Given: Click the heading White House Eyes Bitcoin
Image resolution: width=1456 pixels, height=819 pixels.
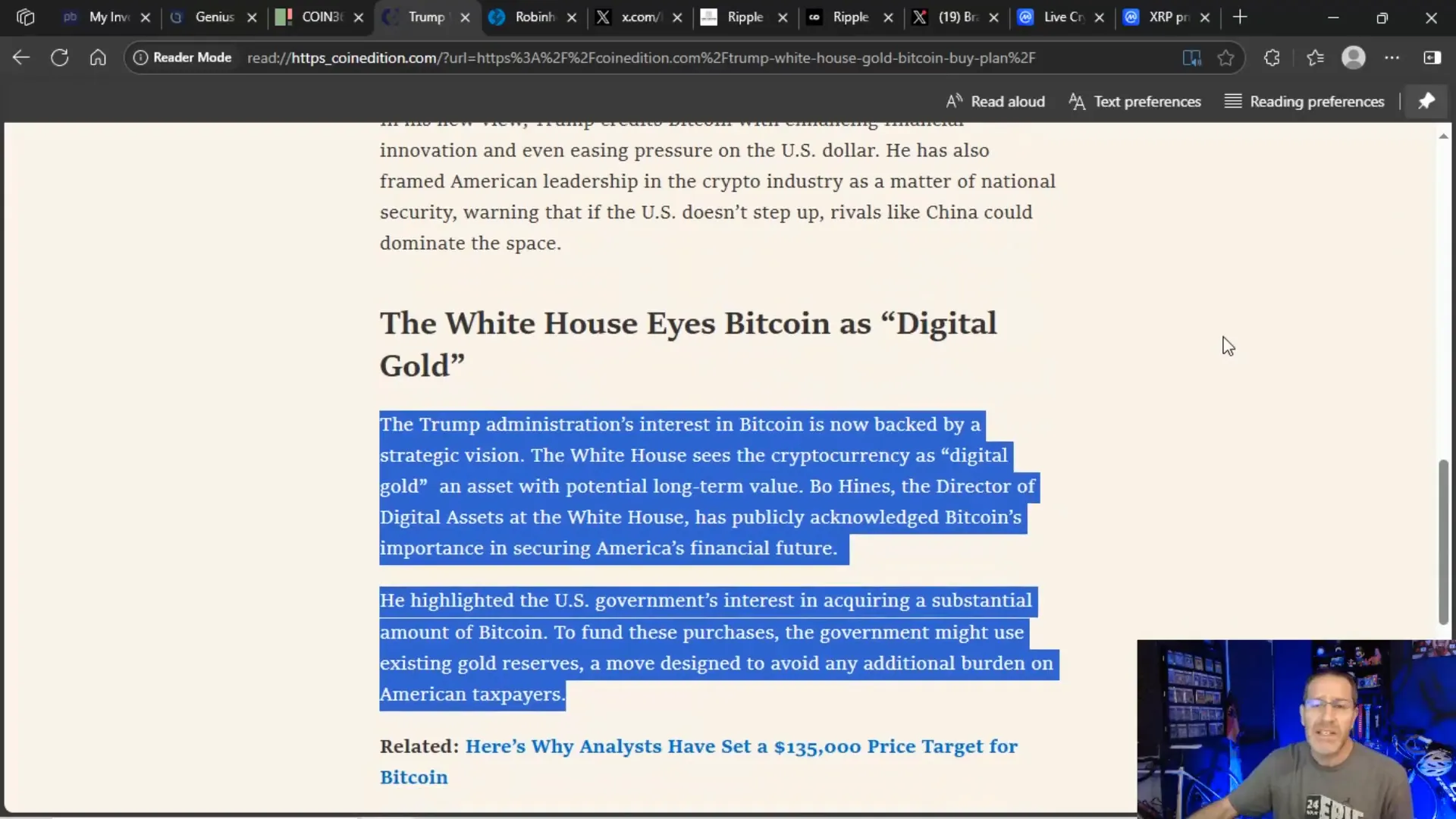Looking at the screenshot, I should click(x=688, y=344).
